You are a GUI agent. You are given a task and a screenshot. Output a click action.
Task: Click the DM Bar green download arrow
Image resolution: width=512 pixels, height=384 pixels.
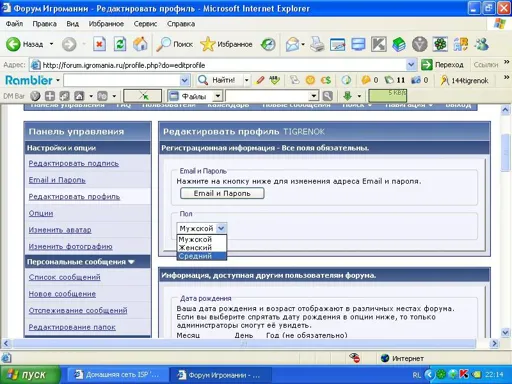347,96
